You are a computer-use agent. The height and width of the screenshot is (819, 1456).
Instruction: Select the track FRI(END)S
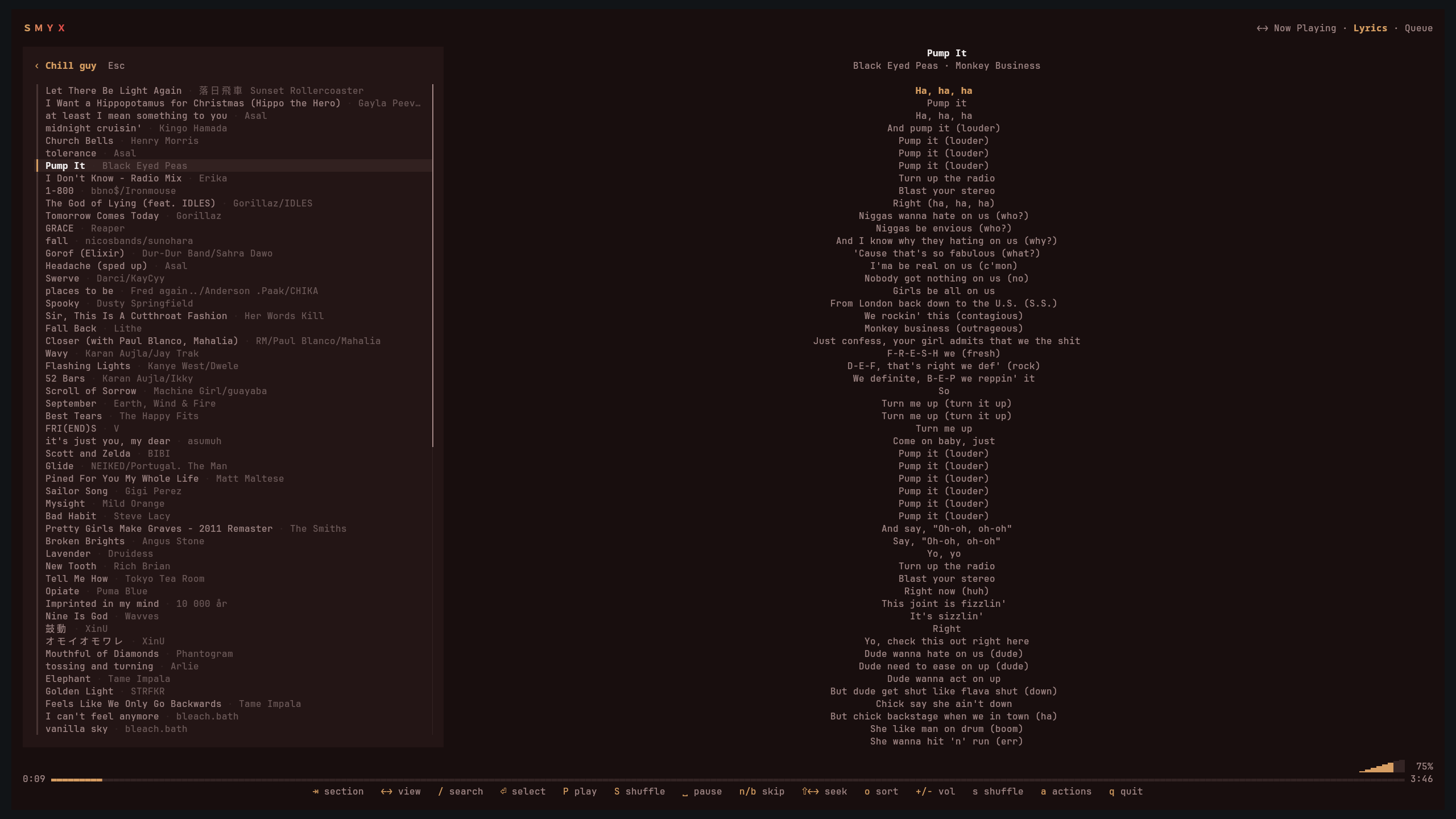point(234,429)
